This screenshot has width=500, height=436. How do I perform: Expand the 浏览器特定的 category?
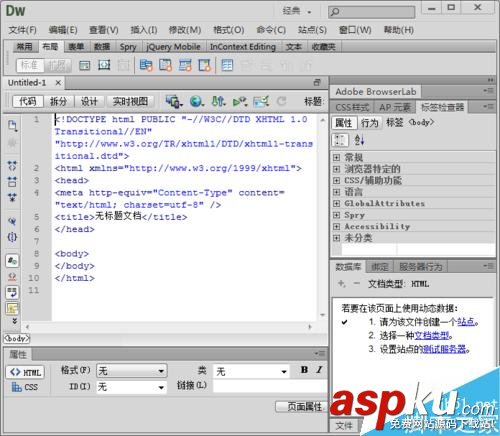pos(337,169)
